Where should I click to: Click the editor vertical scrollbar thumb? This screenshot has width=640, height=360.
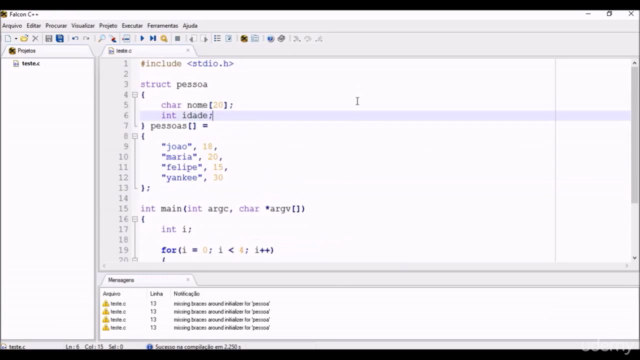coord(634,135)
